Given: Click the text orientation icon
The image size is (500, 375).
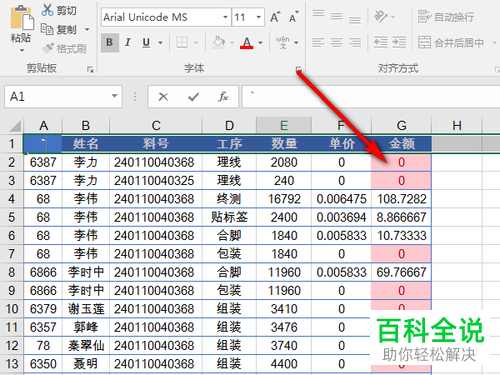Looking at the screenshot, I should coord(381,16).
